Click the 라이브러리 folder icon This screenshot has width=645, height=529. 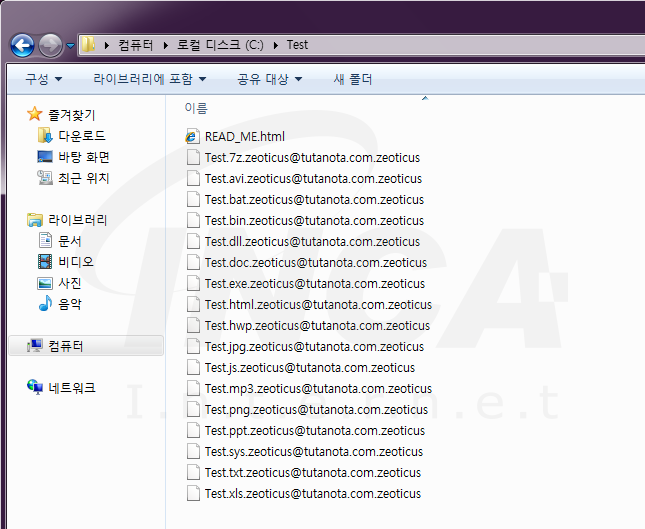click(x=35, y=220)
